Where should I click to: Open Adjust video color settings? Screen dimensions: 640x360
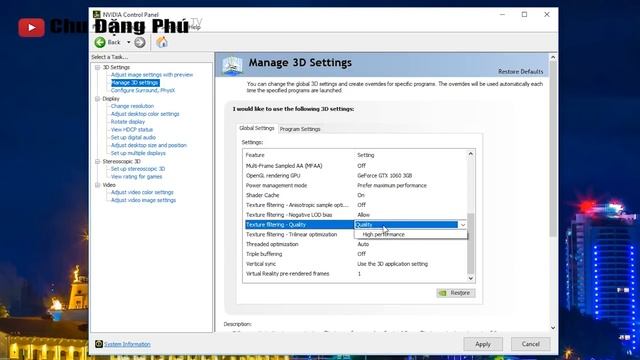pyautogui.click(x=142, y=192)
